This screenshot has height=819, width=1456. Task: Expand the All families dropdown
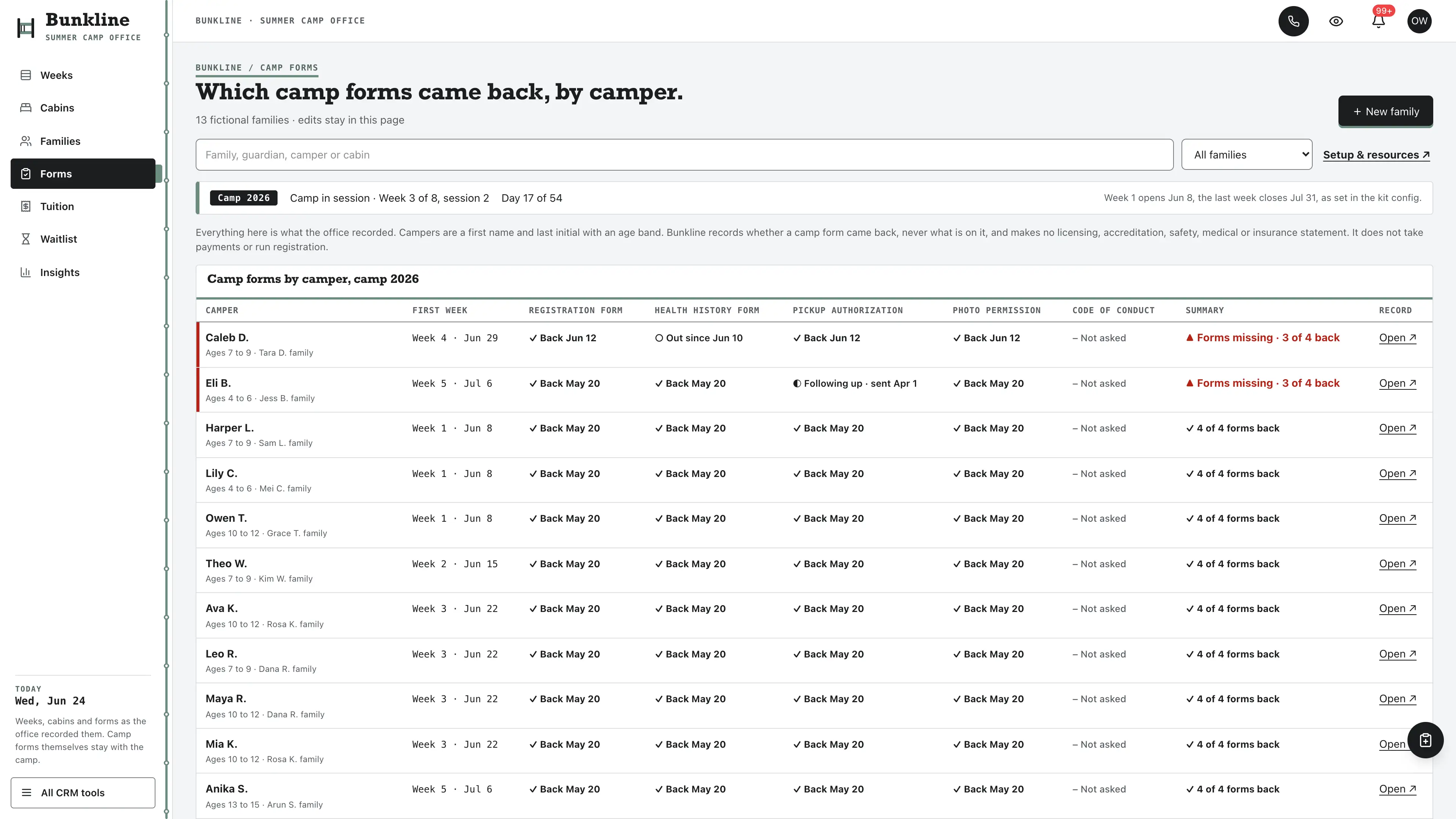pyautogui.click(x=1246, y=155)
